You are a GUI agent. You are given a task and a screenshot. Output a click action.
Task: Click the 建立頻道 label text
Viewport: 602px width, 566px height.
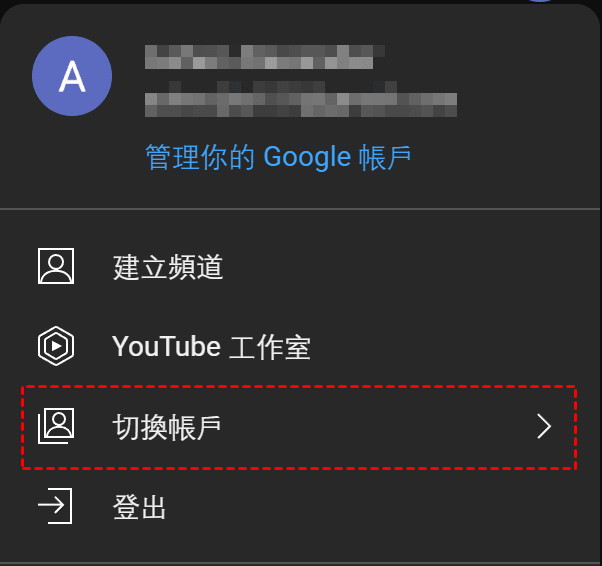point(168,267)
